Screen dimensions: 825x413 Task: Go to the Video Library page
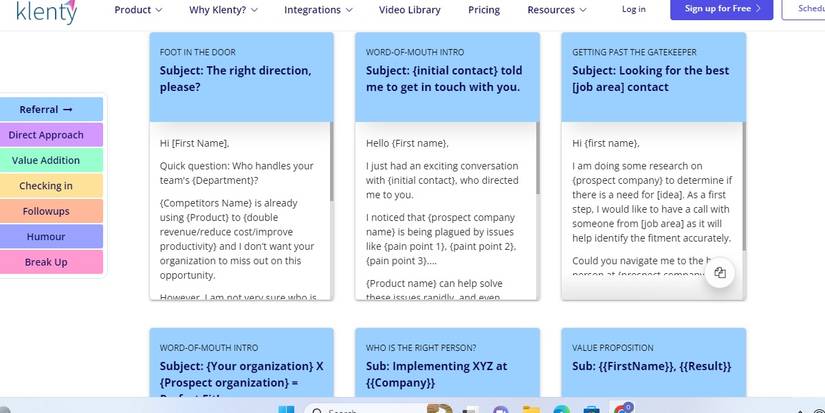click(x=409, y=10)
